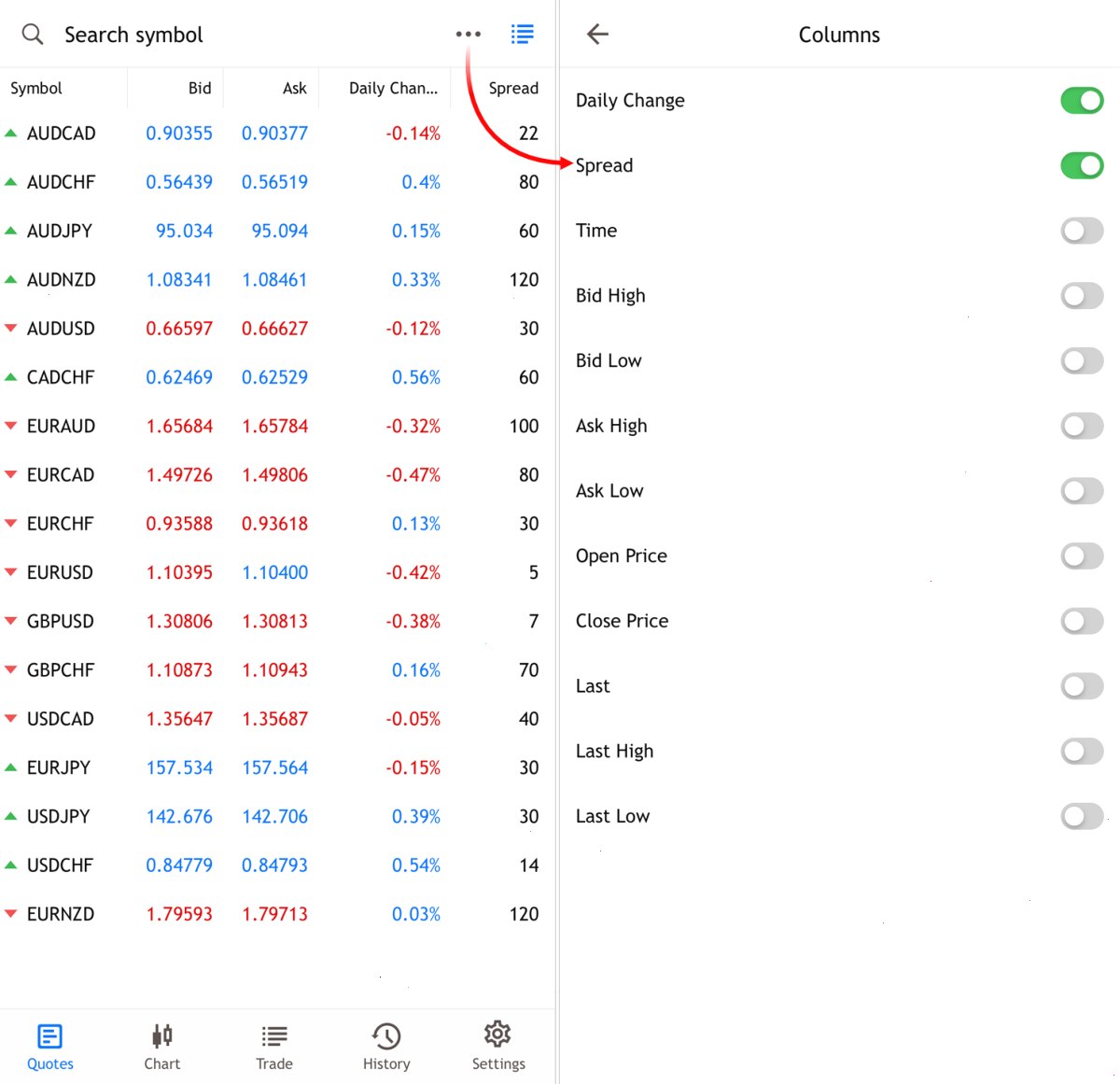Enable the Ask High column toggle
This screenshot has height=1084, width=1120.
pyautogui.click(x=1082, y=426)
